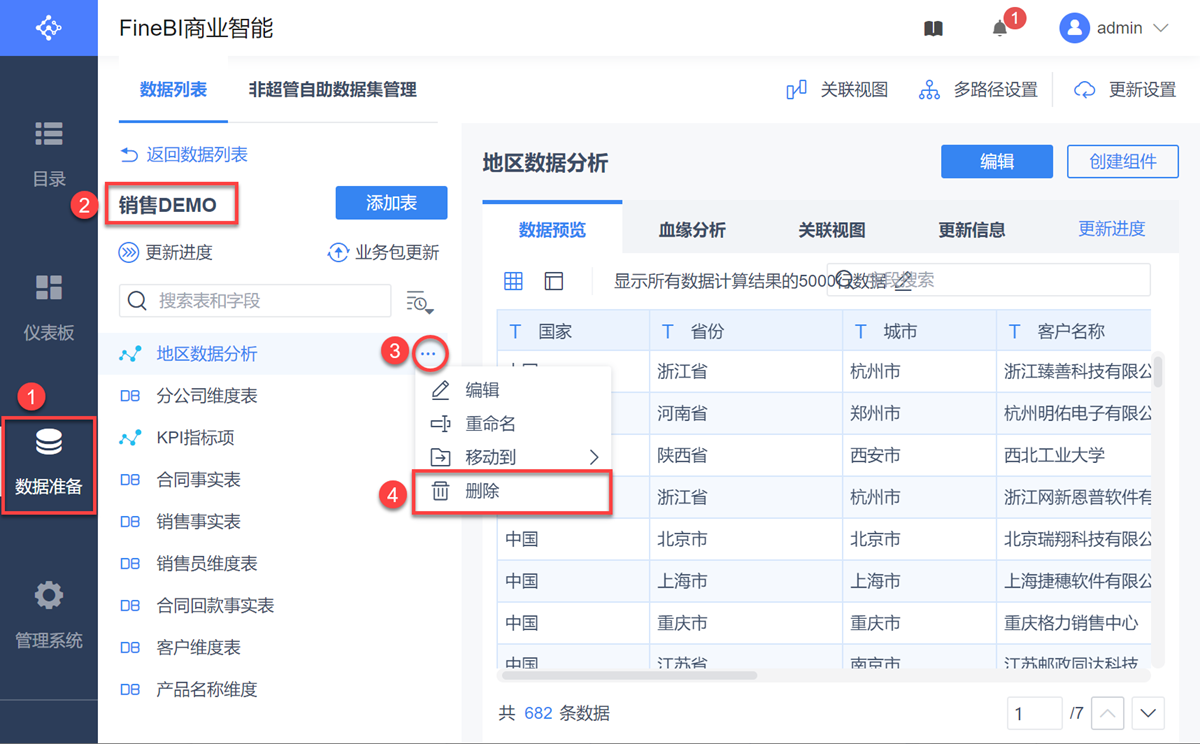Open the sort filter dropdown beside search
Viewport: 1200px width, 744px height.
[x=419, y=301]
